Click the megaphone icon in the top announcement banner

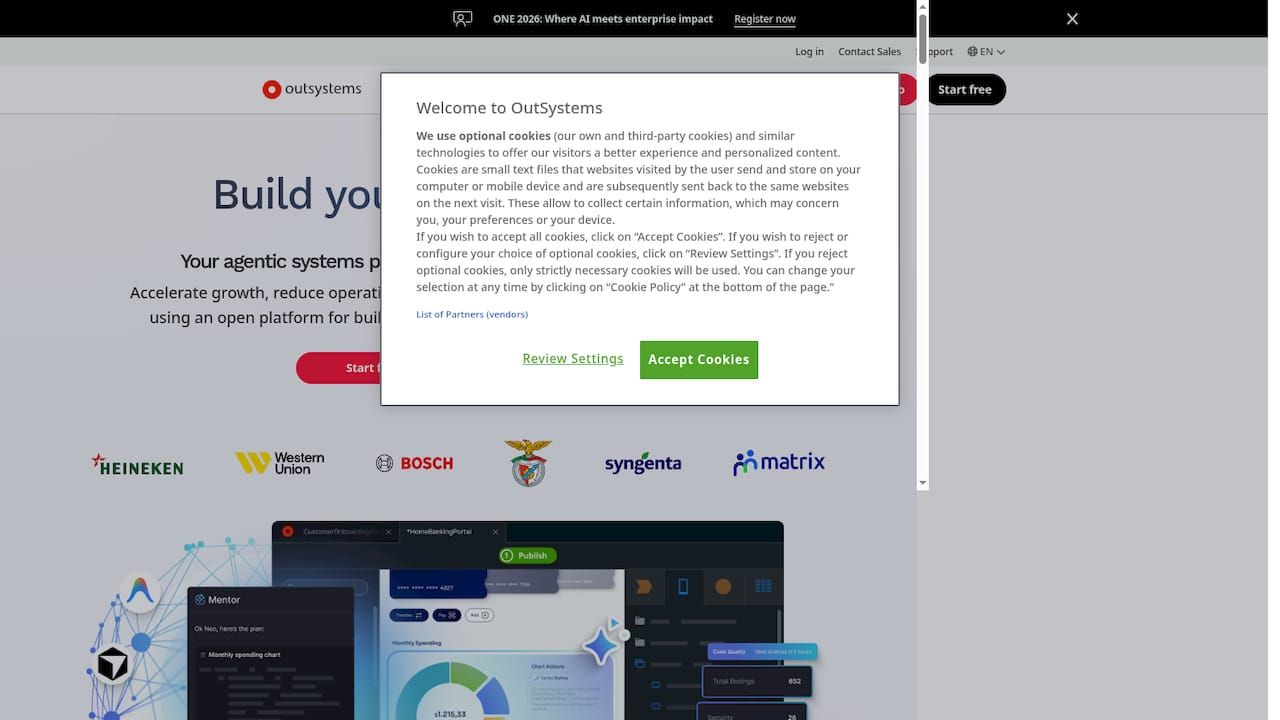[461, 18]
